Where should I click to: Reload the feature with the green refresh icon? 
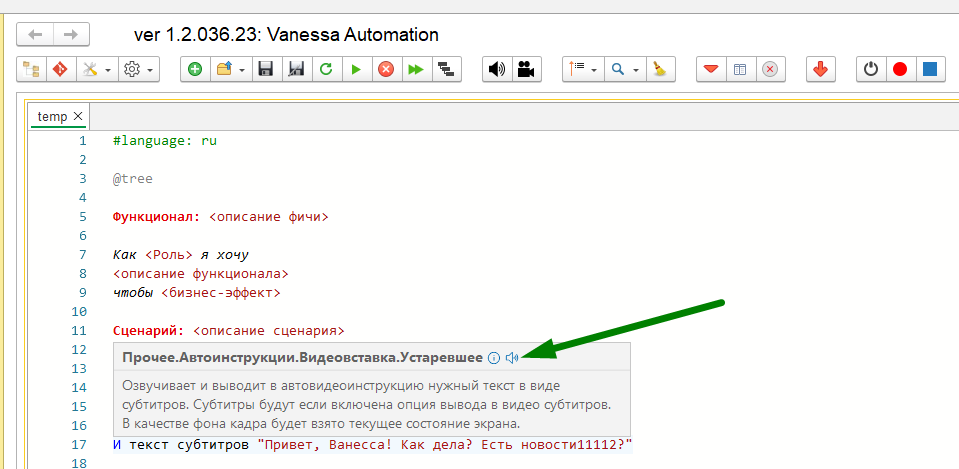point(326,69)
